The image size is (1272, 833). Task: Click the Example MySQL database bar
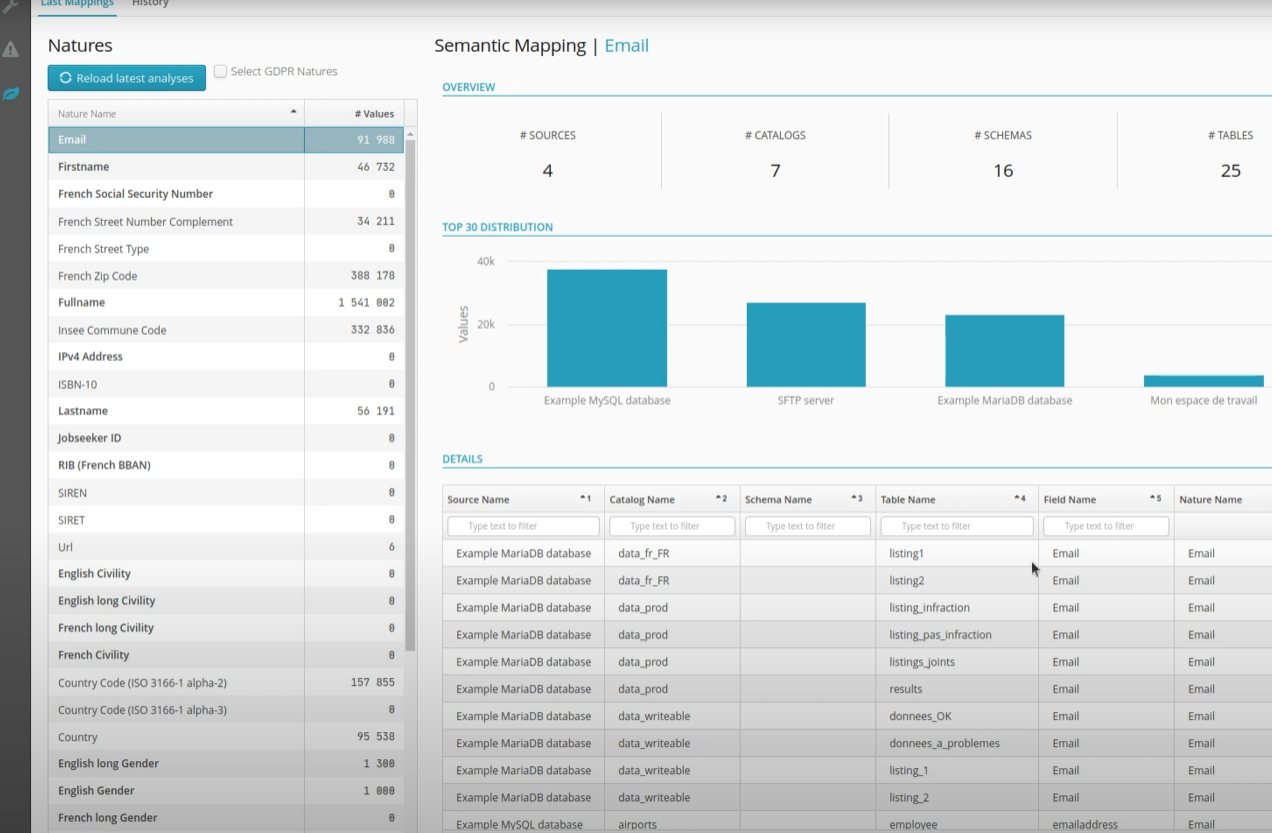(x=606, y=328)
